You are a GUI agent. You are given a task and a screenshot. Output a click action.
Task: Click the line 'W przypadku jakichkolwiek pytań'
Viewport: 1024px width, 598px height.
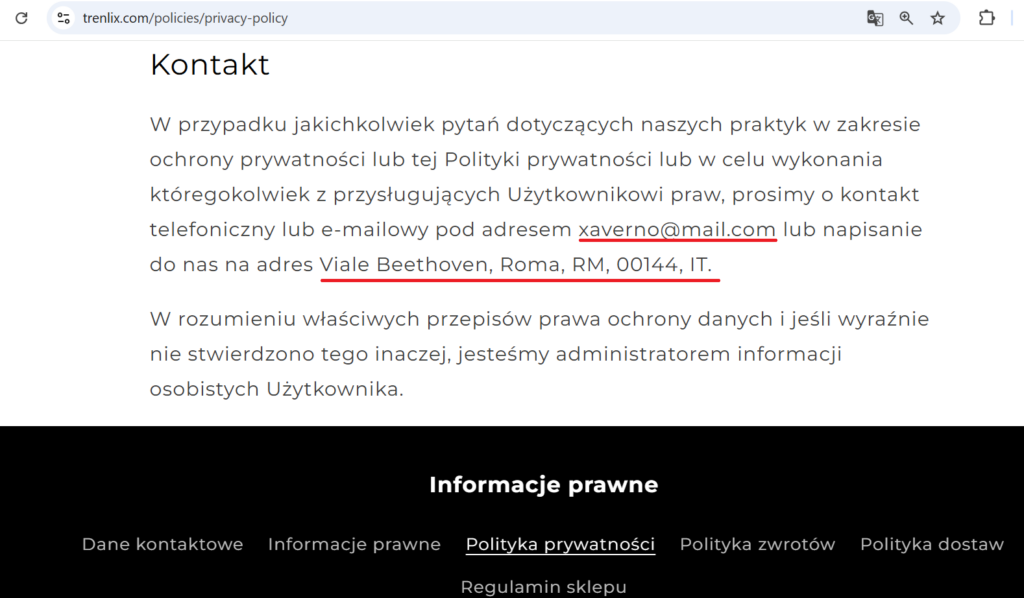(535, 125)
